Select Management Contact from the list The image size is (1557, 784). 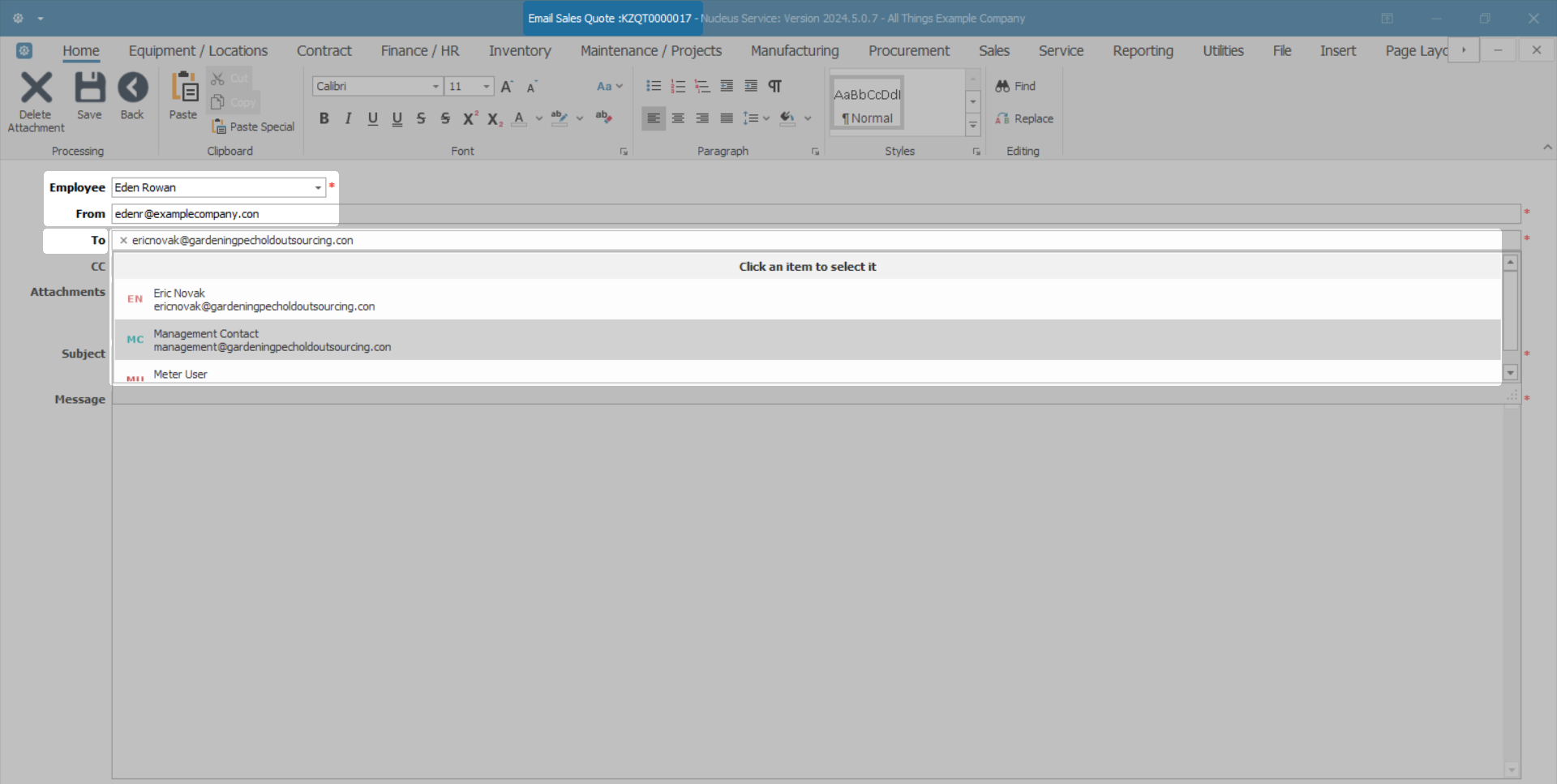(808, 340)
